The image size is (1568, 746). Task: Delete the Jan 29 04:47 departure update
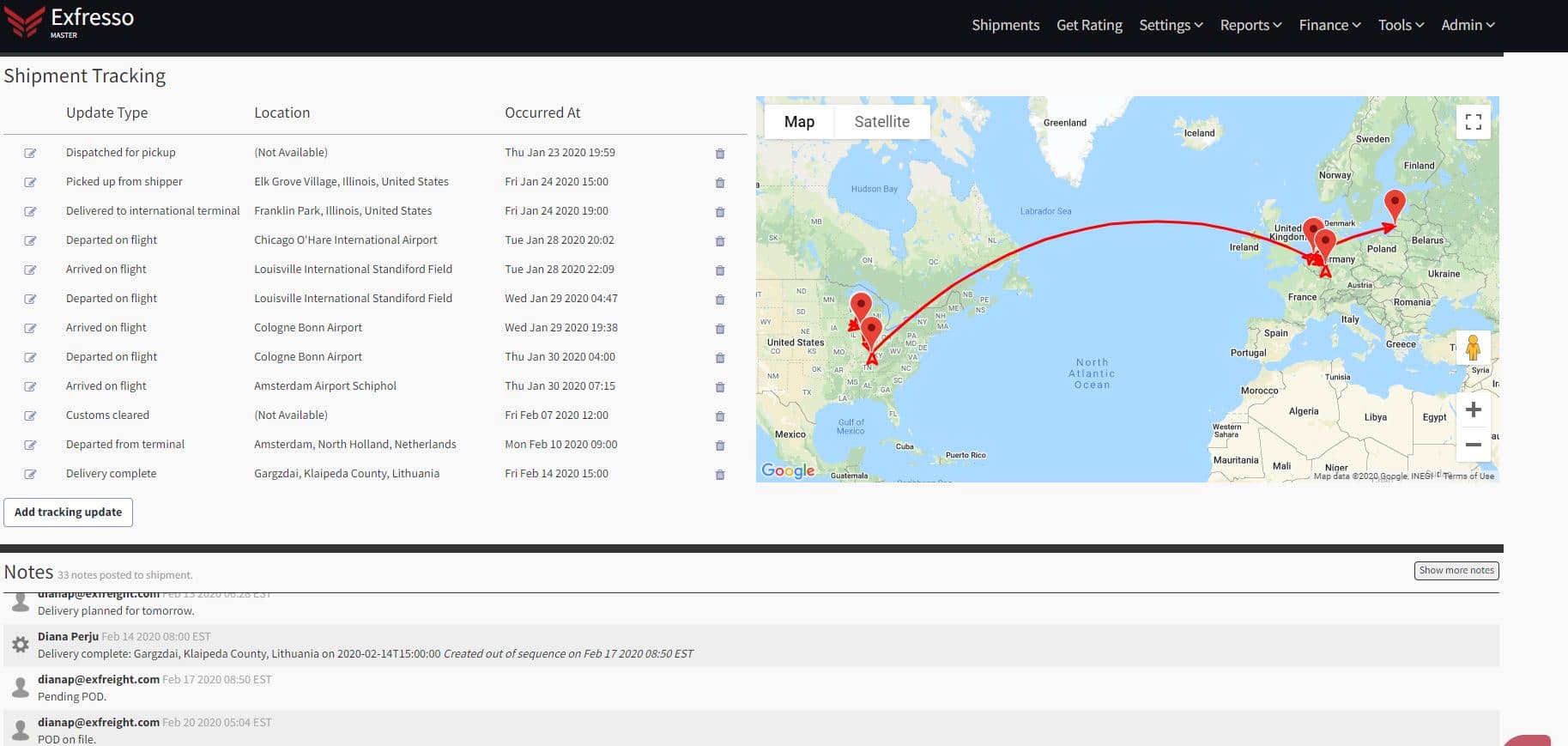[720, 300]
